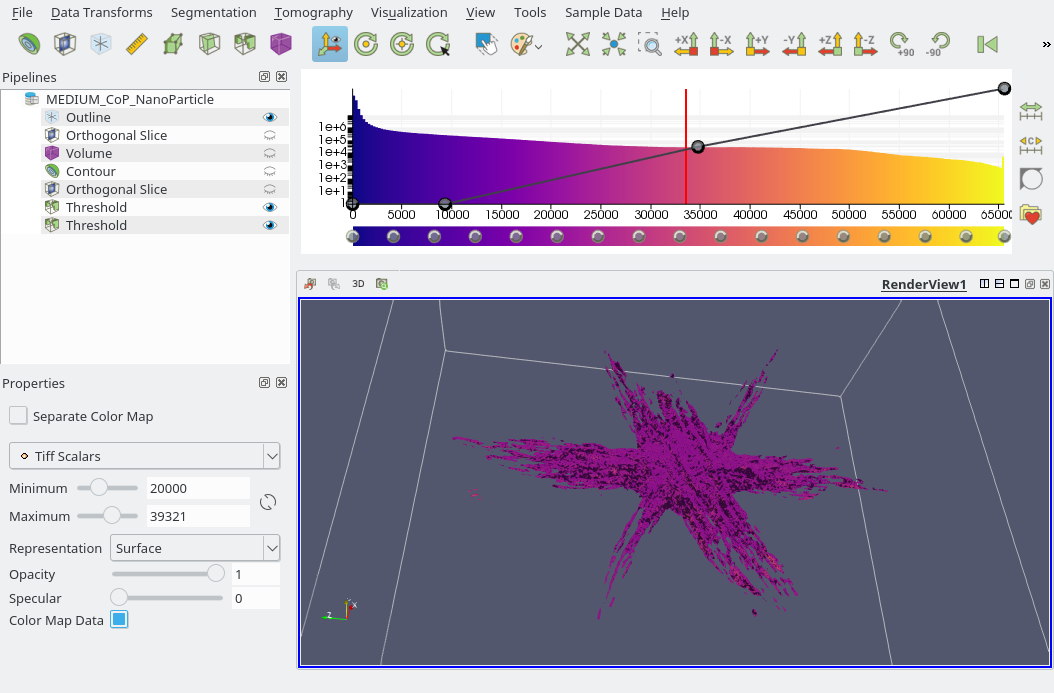Add the purple Volume module from toolbar
The height and width of the screenshot is (693, 1054).
281,44
